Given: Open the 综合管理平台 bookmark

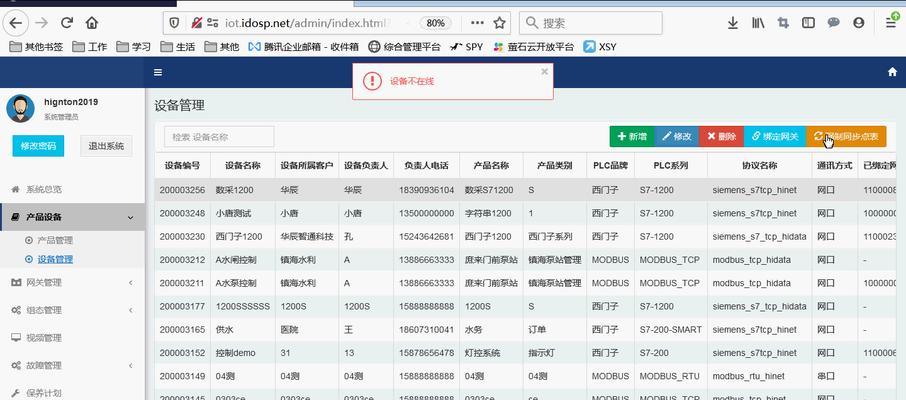Looking at the screenshot, I should [404, 47].
